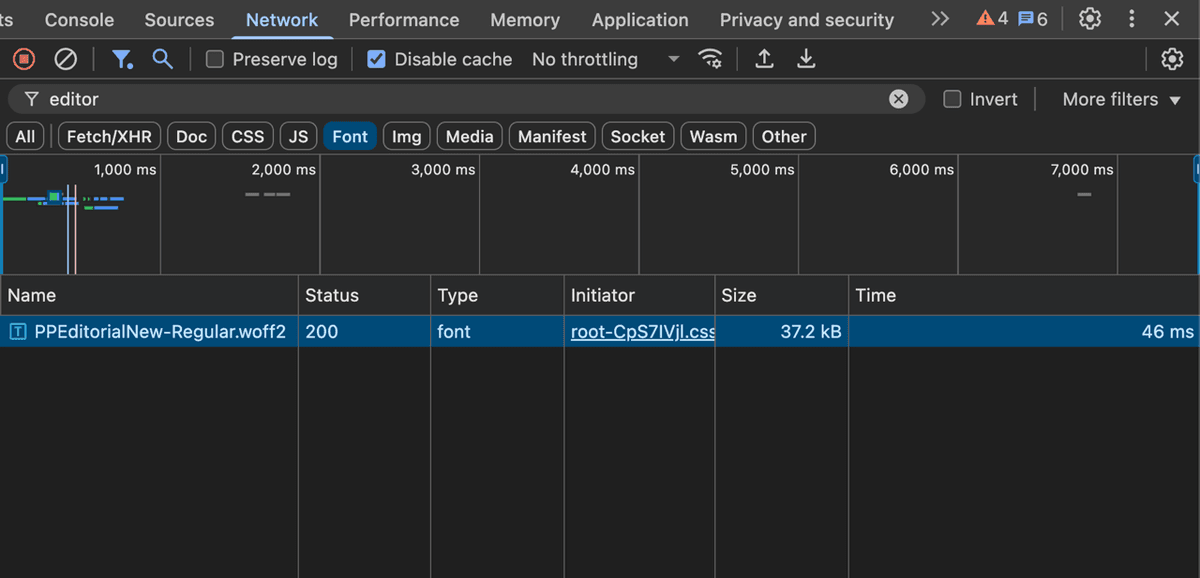This screenshot has width=1200, height=578.
Task: Import HAR file upload icon
Action: (x=764, y=60)
